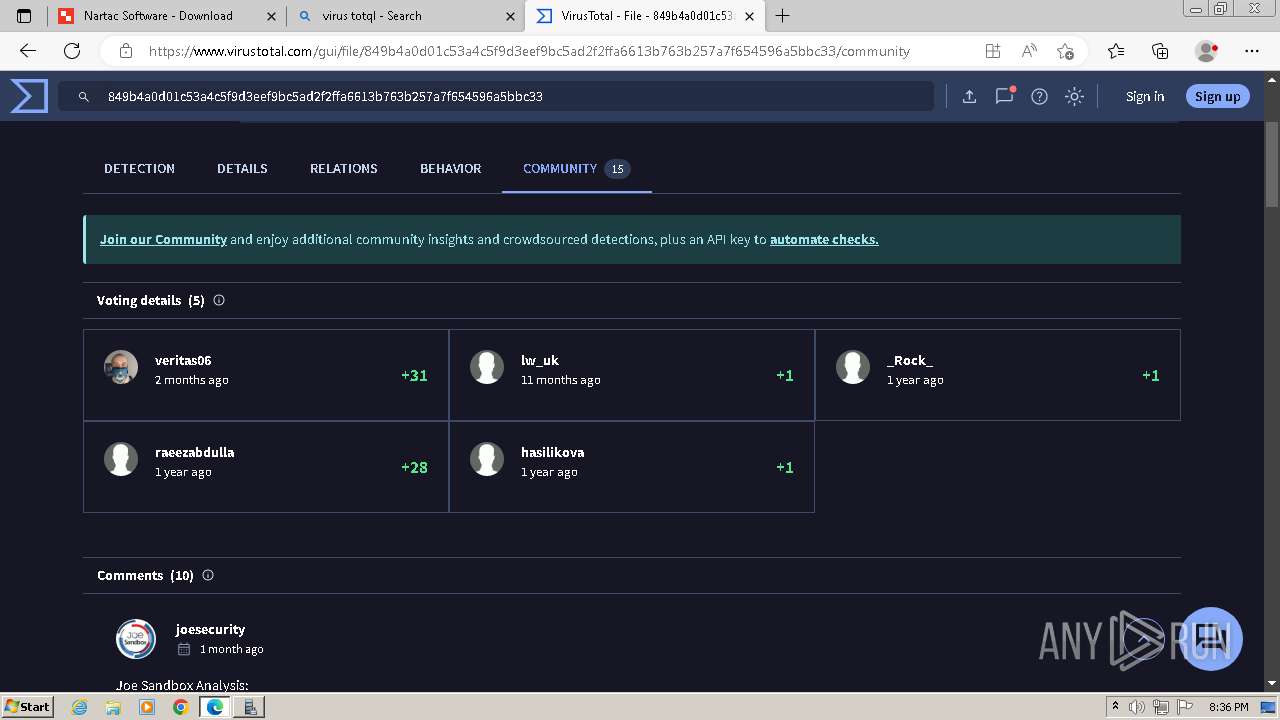Select the COMMUNITY tab
1280x720 pixels.
click(577, 169)
